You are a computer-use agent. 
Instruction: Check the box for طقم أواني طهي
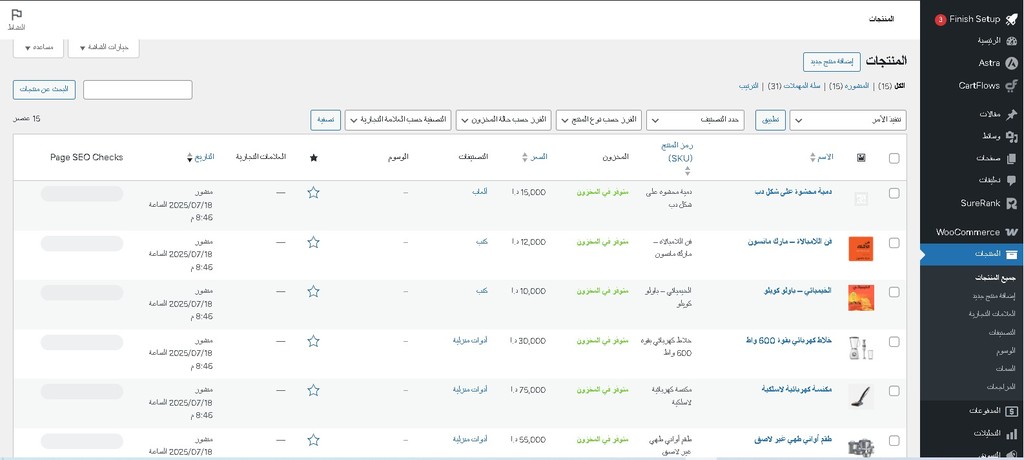pos(894,440)
